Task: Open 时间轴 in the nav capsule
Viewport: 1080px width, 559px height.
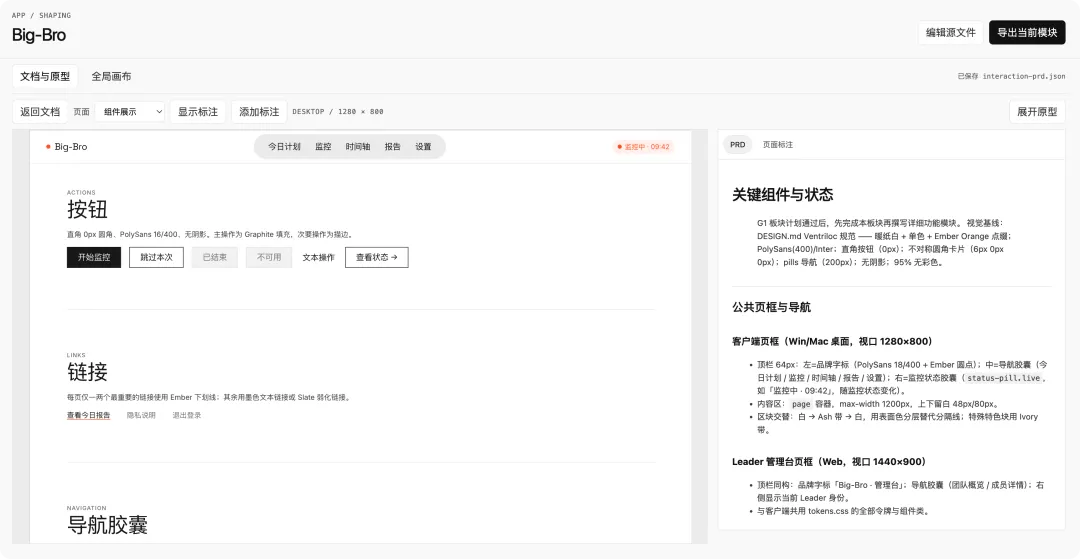Action: [x=358, y=147]
